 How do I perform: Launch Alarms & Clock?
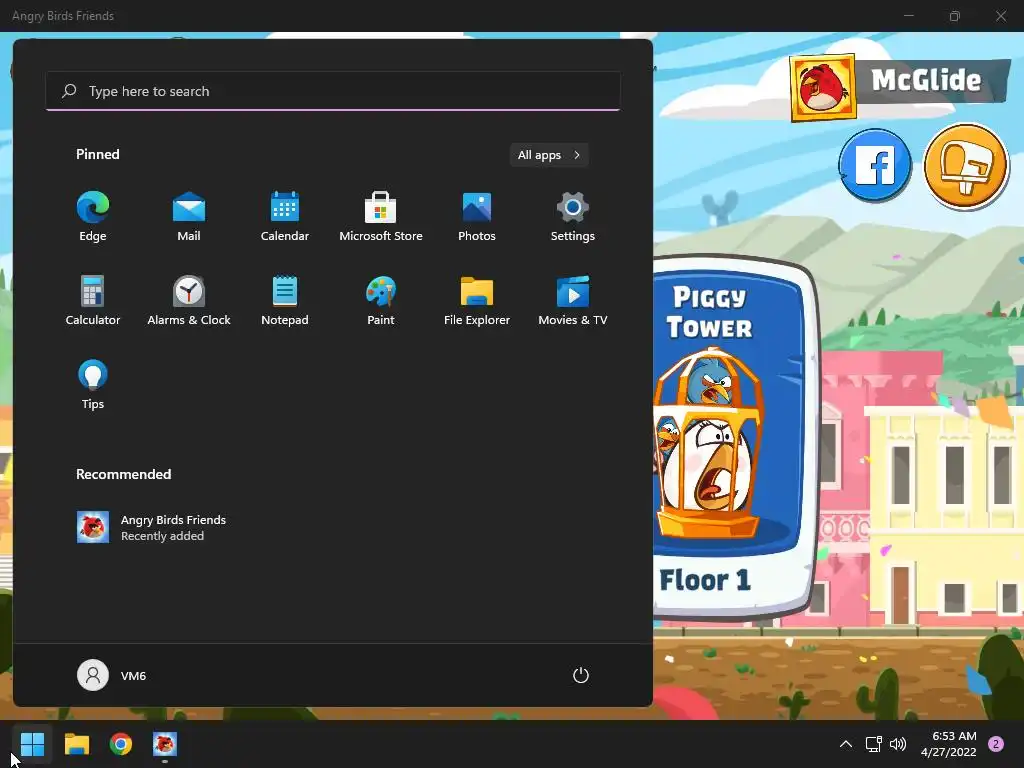point(189,300)
